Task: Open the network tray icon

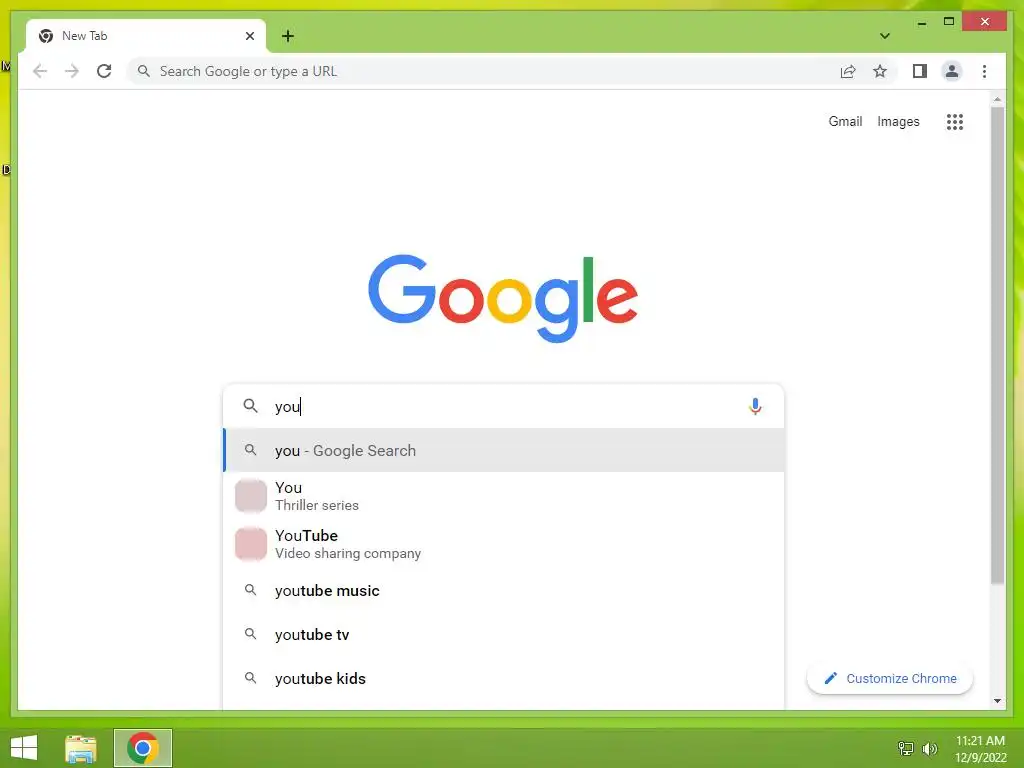Action: tap(905, 748)
